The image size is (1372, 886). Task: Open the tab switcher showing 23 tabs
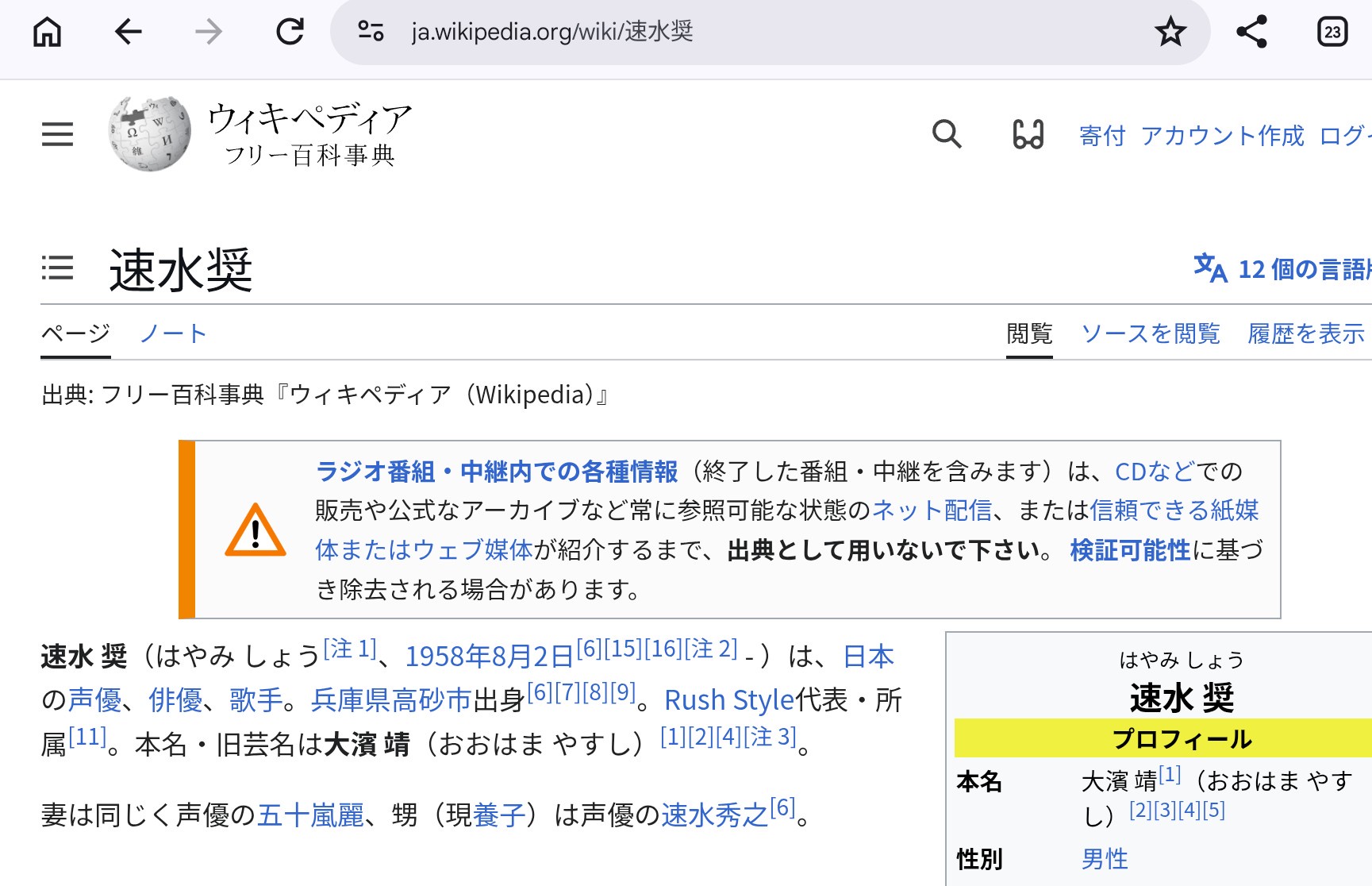1332,32
